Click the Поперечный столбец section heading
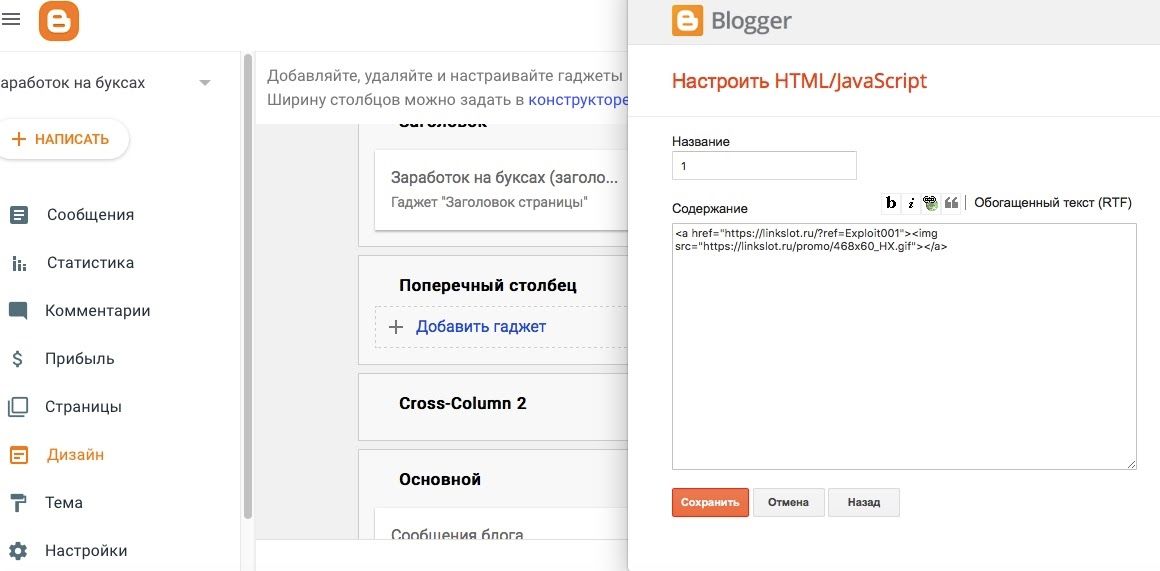Viewport: 1160px width, 571px height. click(488, 286)
